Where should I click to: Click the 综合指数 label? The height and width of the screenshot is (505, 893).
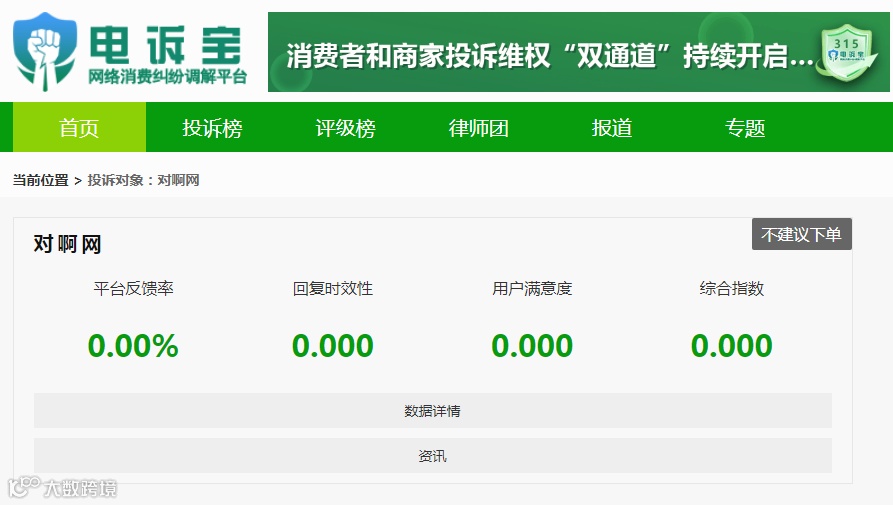pyautogui.click(x=731, y=289)
